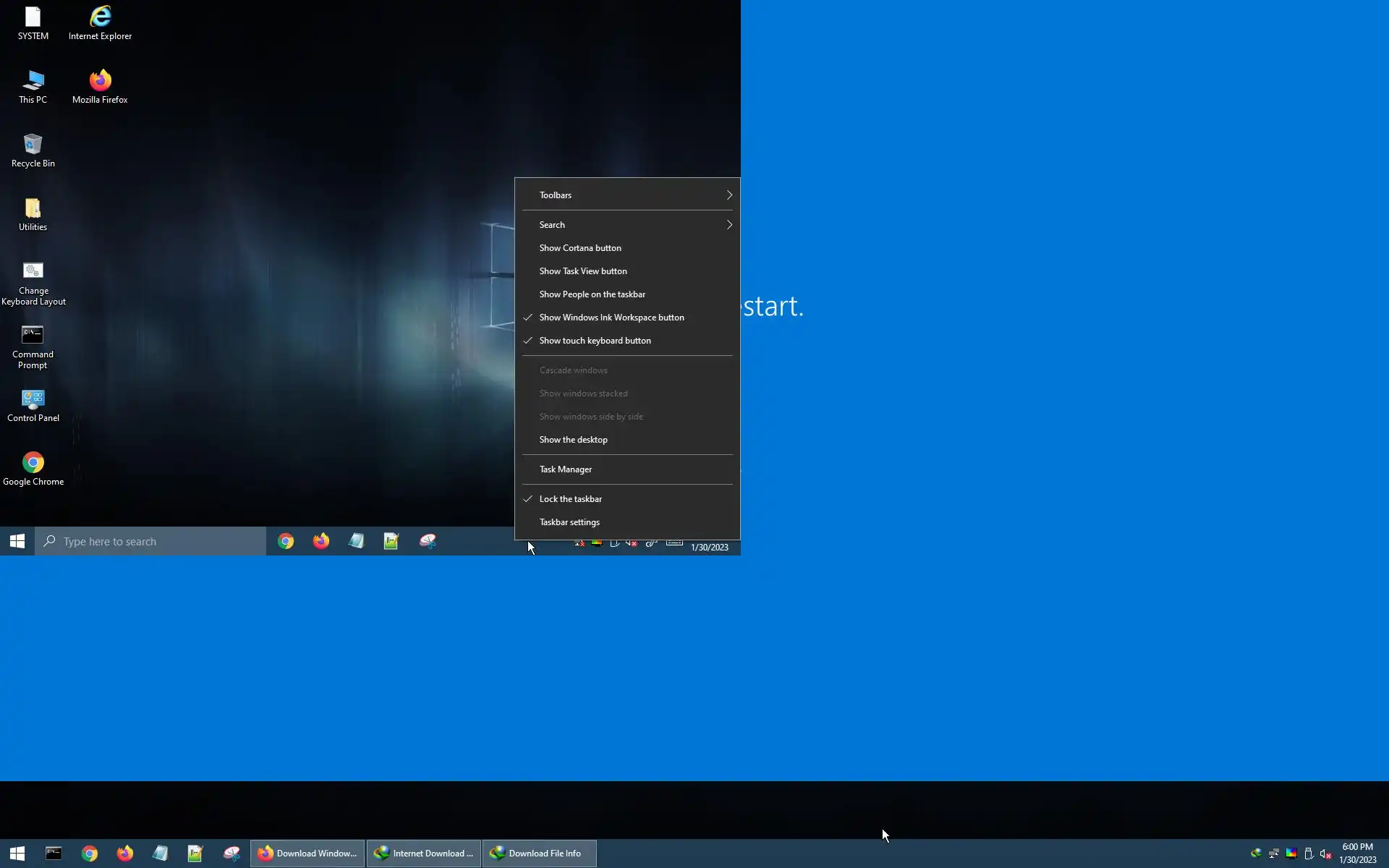This screenshot has height=868, width=1389.
Task: Open the Internet Explorer desktop shortcut
Action: coord(100,22)
